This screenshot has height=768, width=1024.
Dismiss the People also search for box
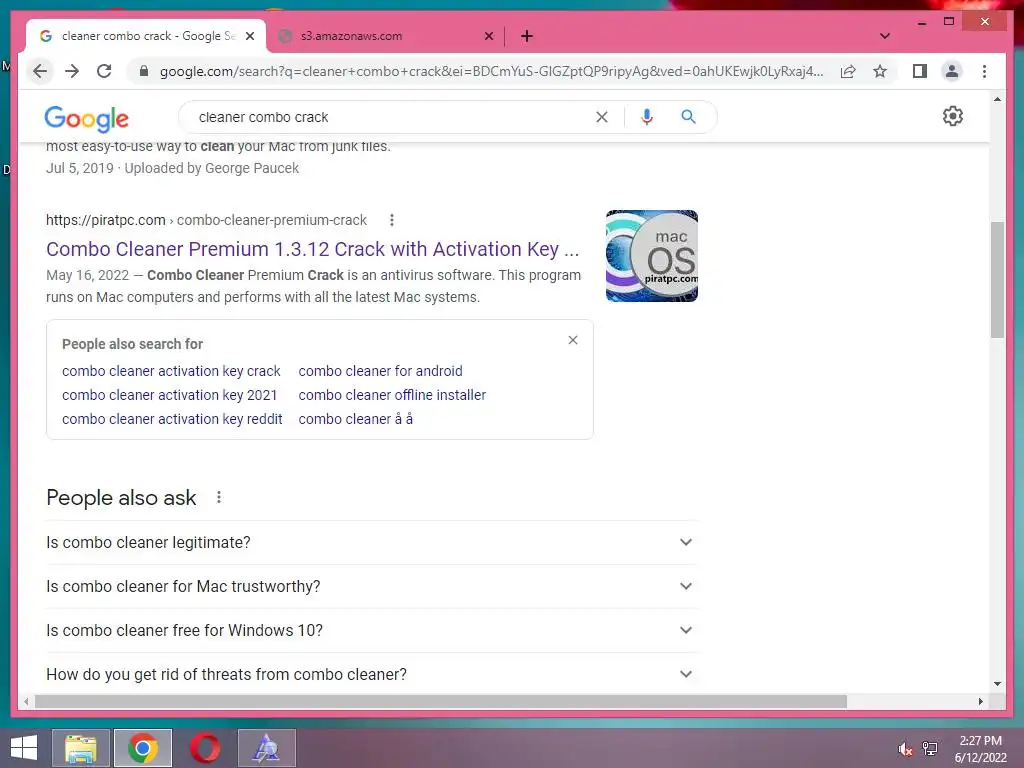[x=573, y=340]
